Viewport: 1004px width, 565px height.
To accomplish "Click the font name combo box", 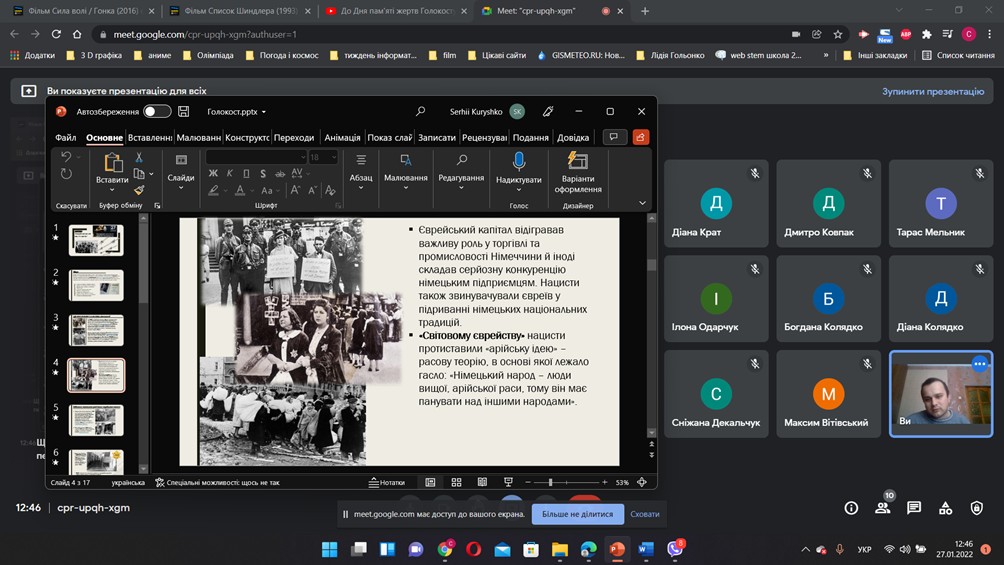I will (255, 157).
